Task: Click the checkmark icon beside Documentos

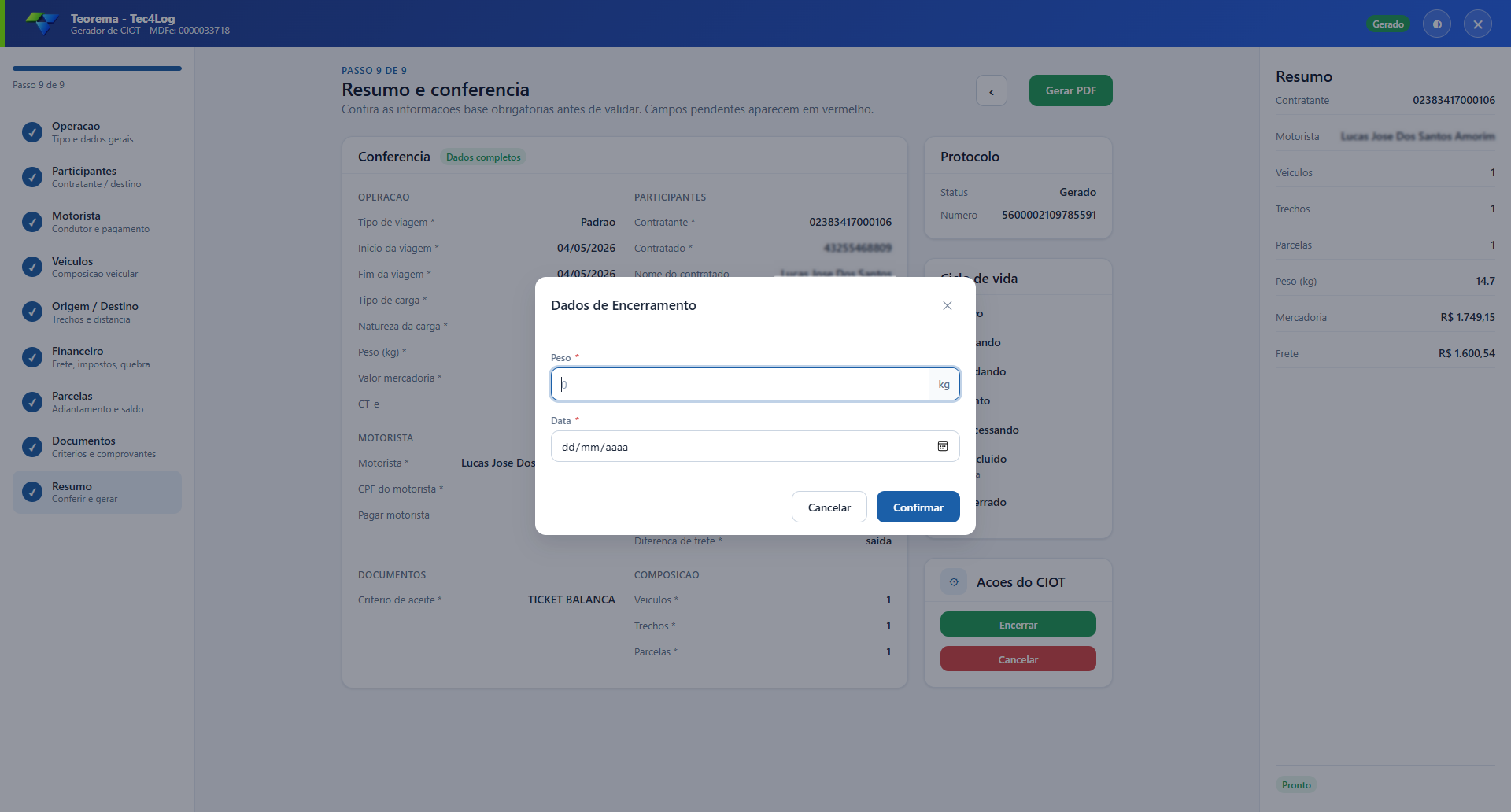Action: 32,447
